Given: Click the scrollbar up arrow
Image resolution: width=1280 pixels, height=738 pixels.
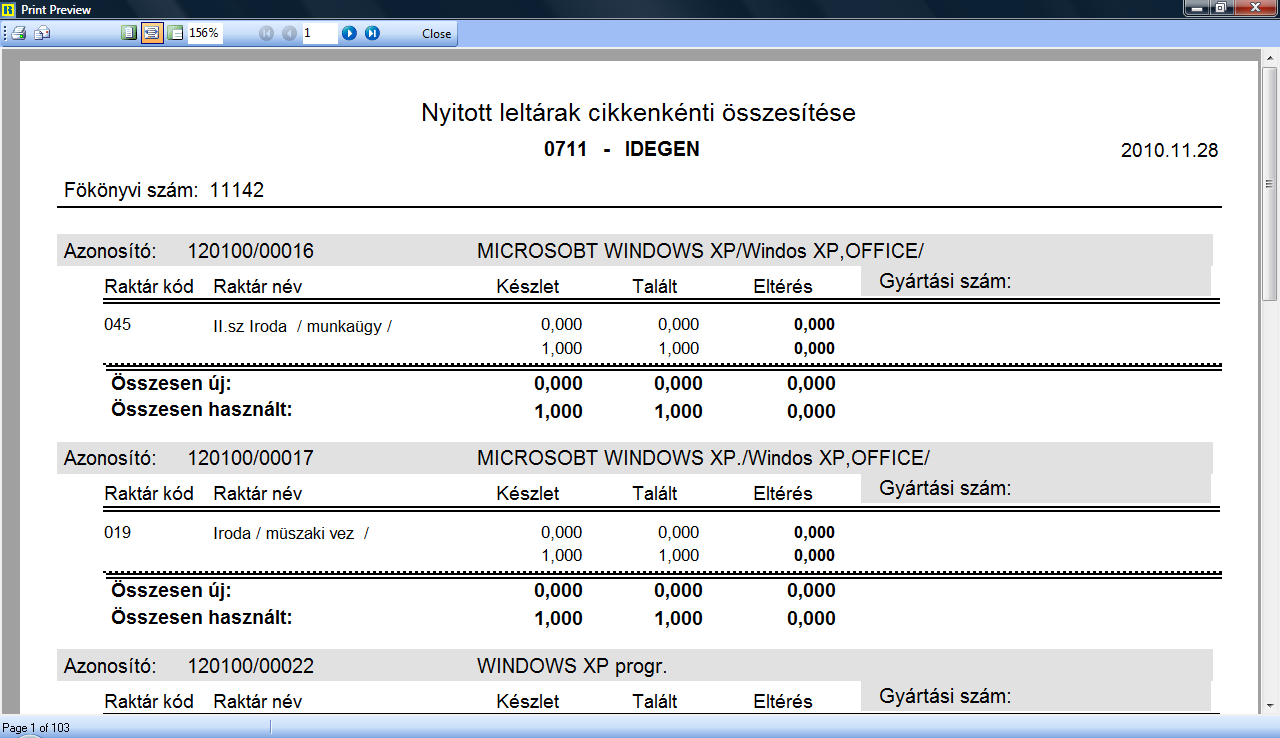Looking at the screenshot, I should pos(1271,58).
